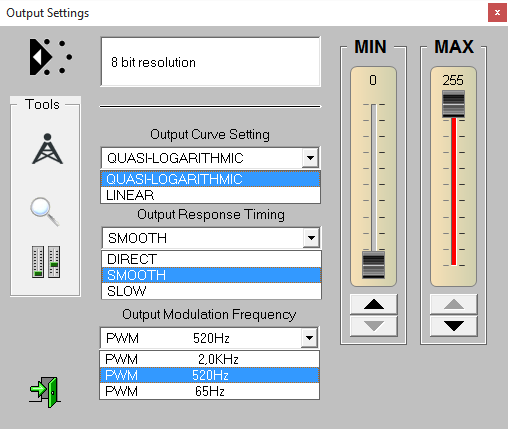
Task: Increase MIN value with up arrow
Action: tap(374, 304)
